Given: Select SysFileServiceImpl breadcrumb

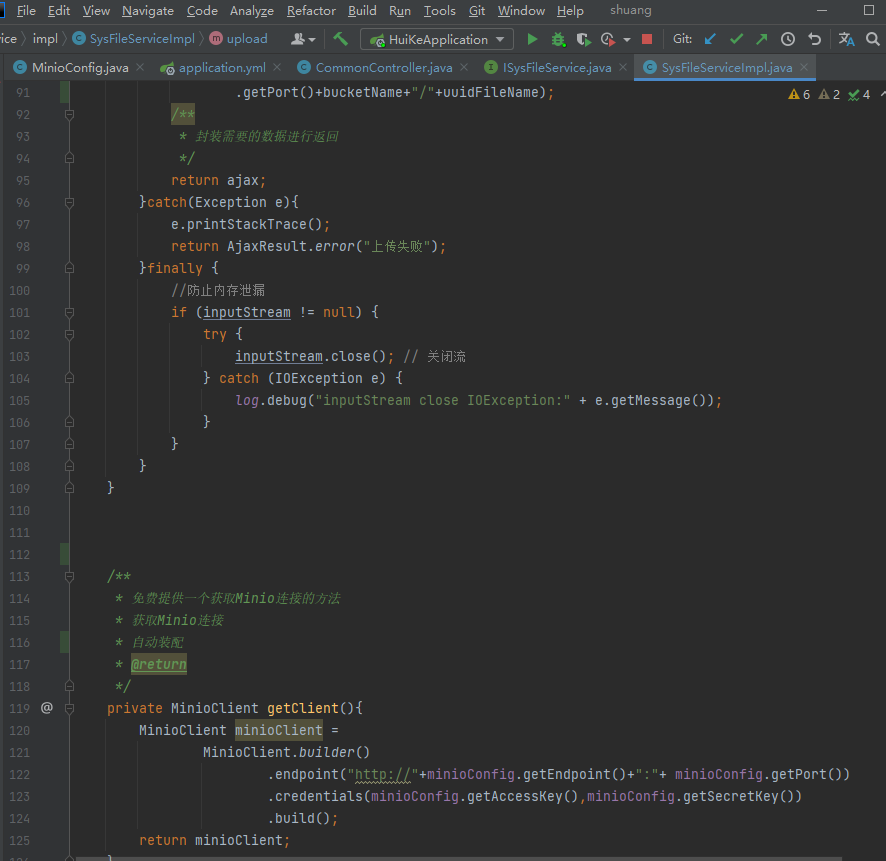Looking at the screenshot, I should (x=134, y=38).
